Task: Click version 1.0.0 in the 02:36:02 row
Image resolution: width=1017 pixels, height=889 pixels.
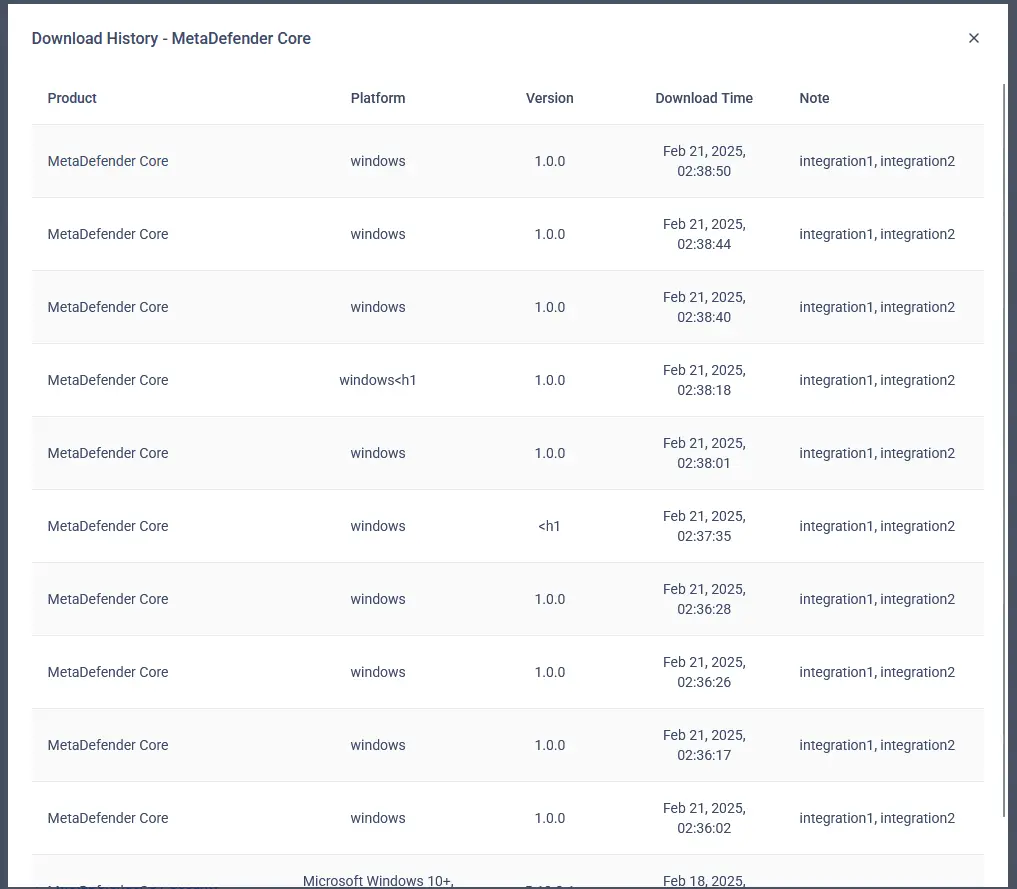Action: tap(549, 818)
